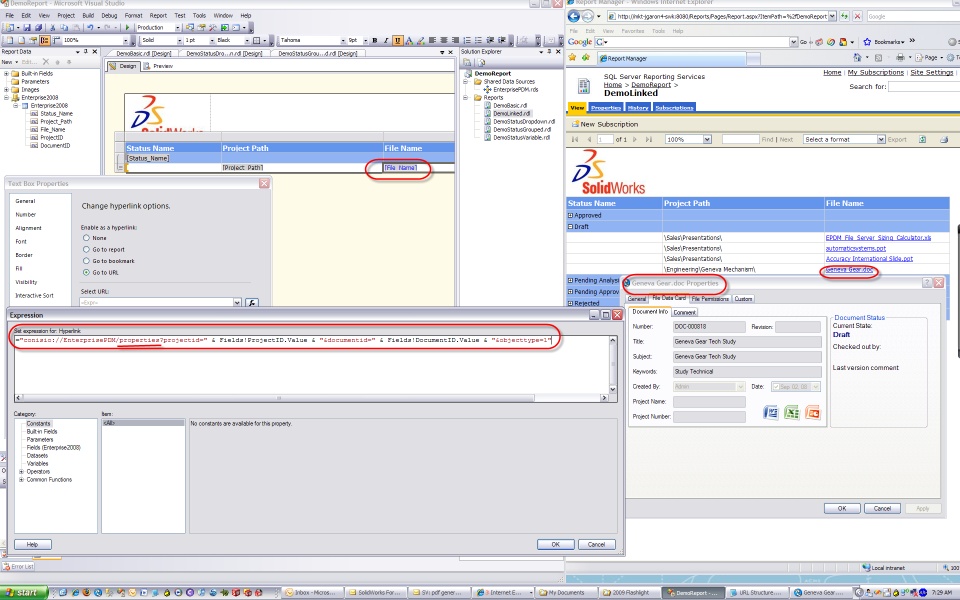Image resolution: width=960 pixels, height=600 pixels.
Task: Click the IE Favorites star icon
Action: [x=572, y=58]
